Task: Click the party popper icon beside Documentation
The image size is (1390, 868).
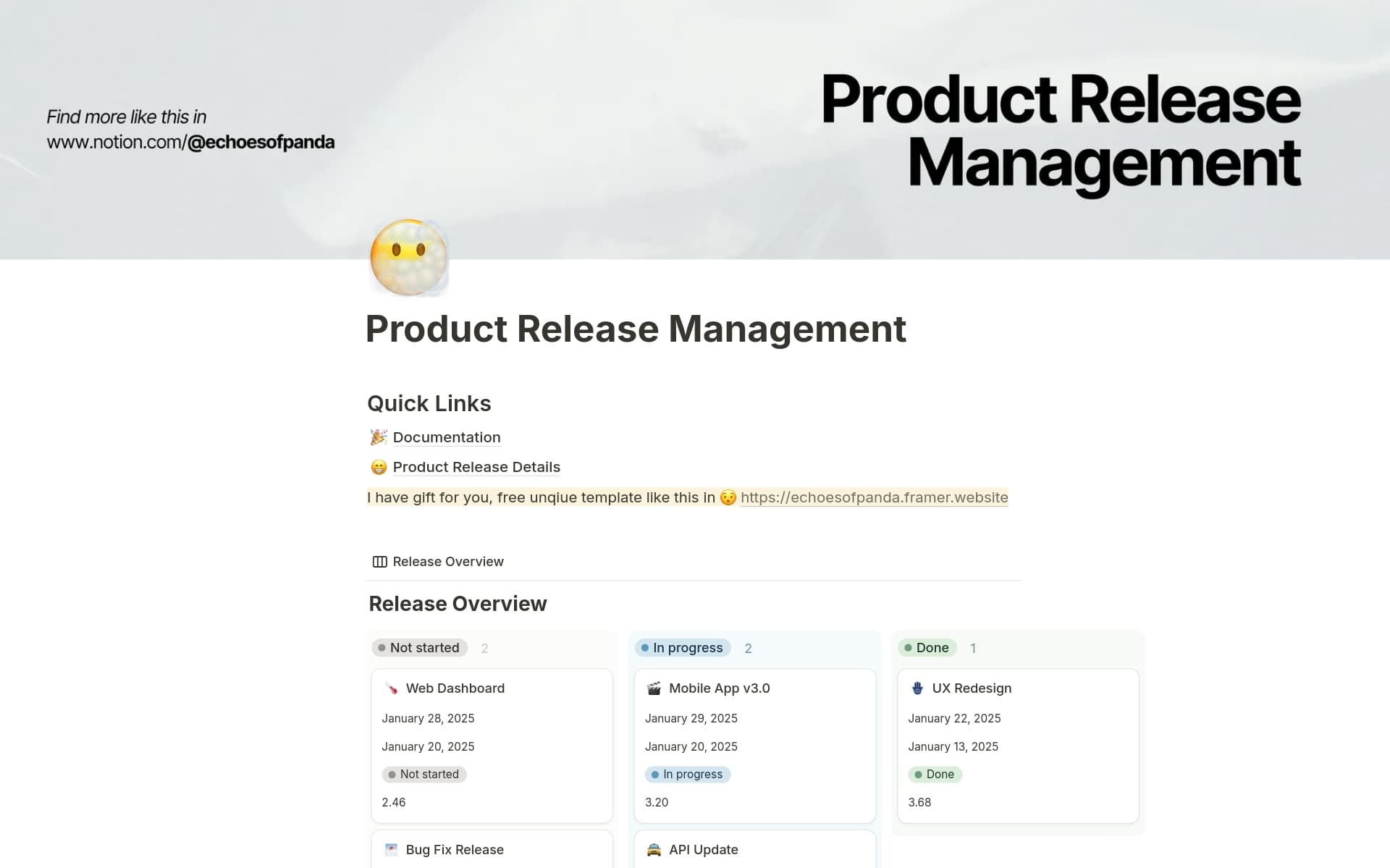Action: [377, 437]
